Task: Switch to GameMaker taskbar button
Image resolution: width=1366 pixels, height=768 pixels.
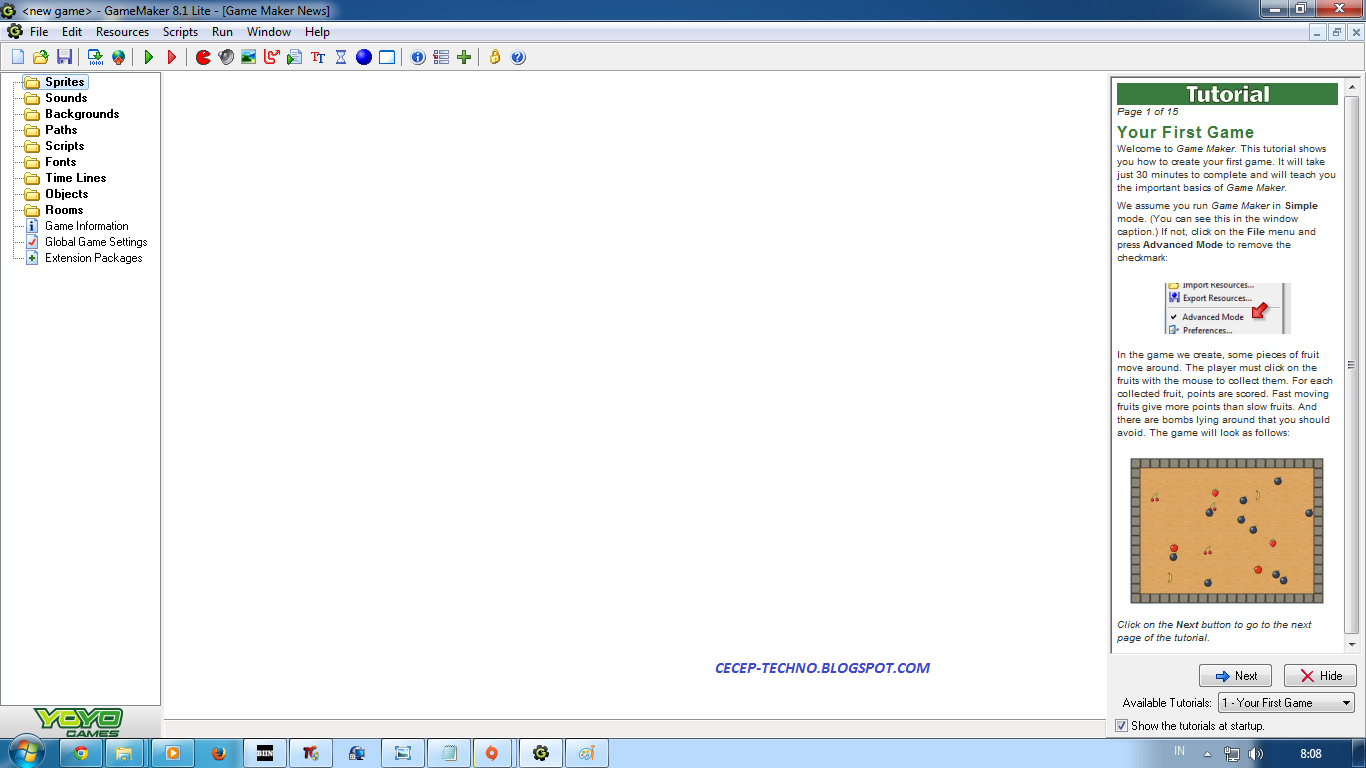Action: coord(541,753)
